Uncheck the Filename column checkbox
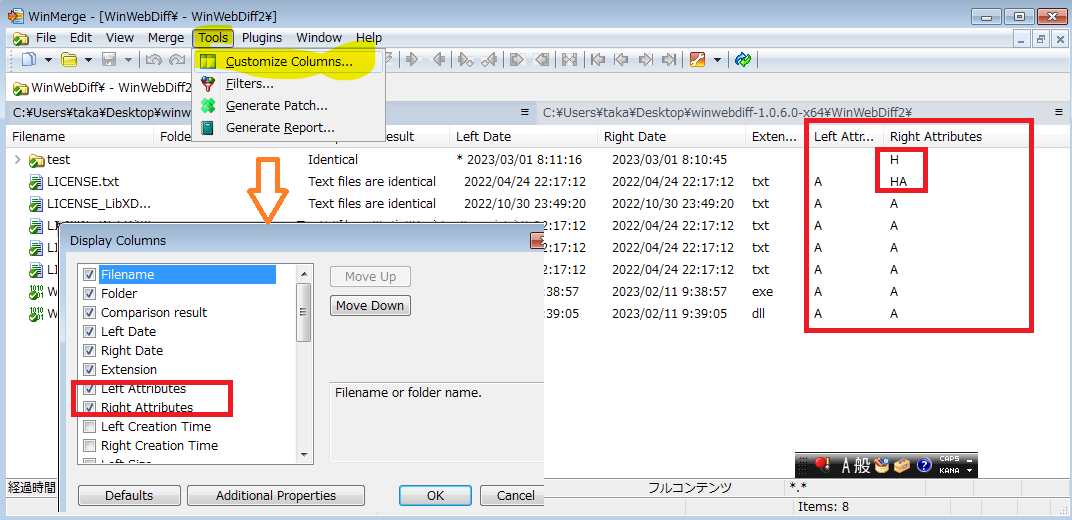Viewport: 1072px width, 520px height. (x=89, y=275)
